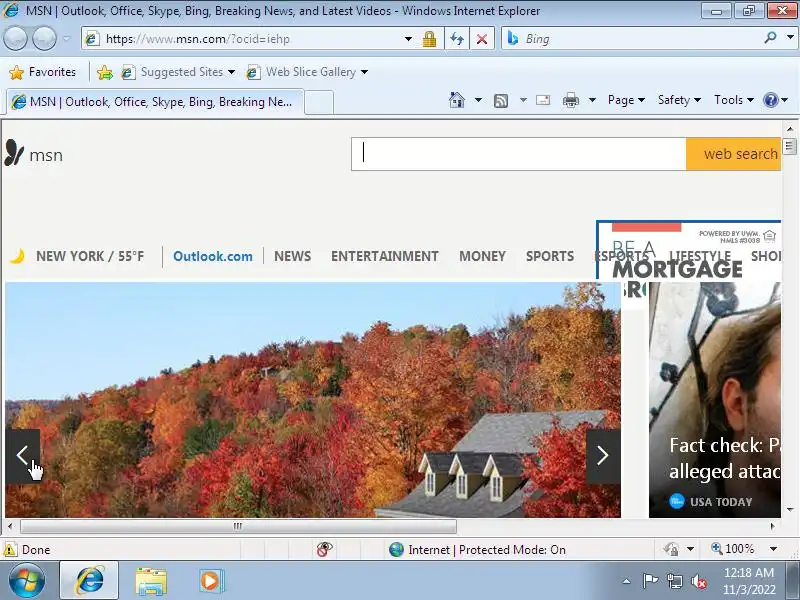Open the MONEY section

pos(482,256)
